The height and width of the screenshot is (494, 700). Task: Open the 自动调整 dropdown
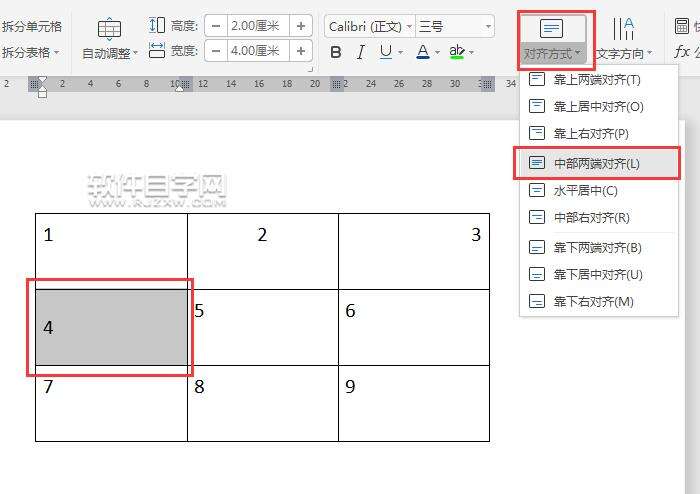110,54
